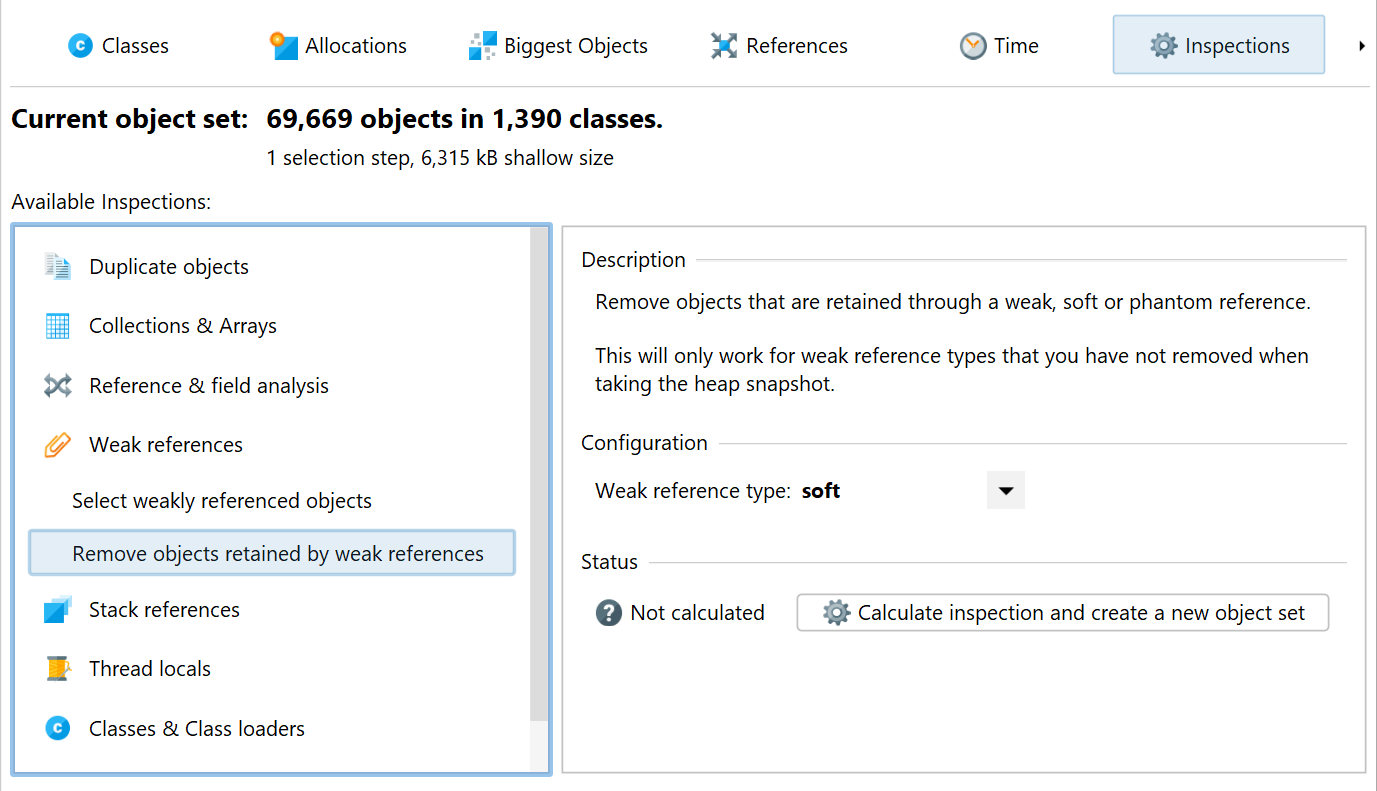The image size is (1377, 791).
Task: Click the soft weak reference type value
Action: click(821, 491)
